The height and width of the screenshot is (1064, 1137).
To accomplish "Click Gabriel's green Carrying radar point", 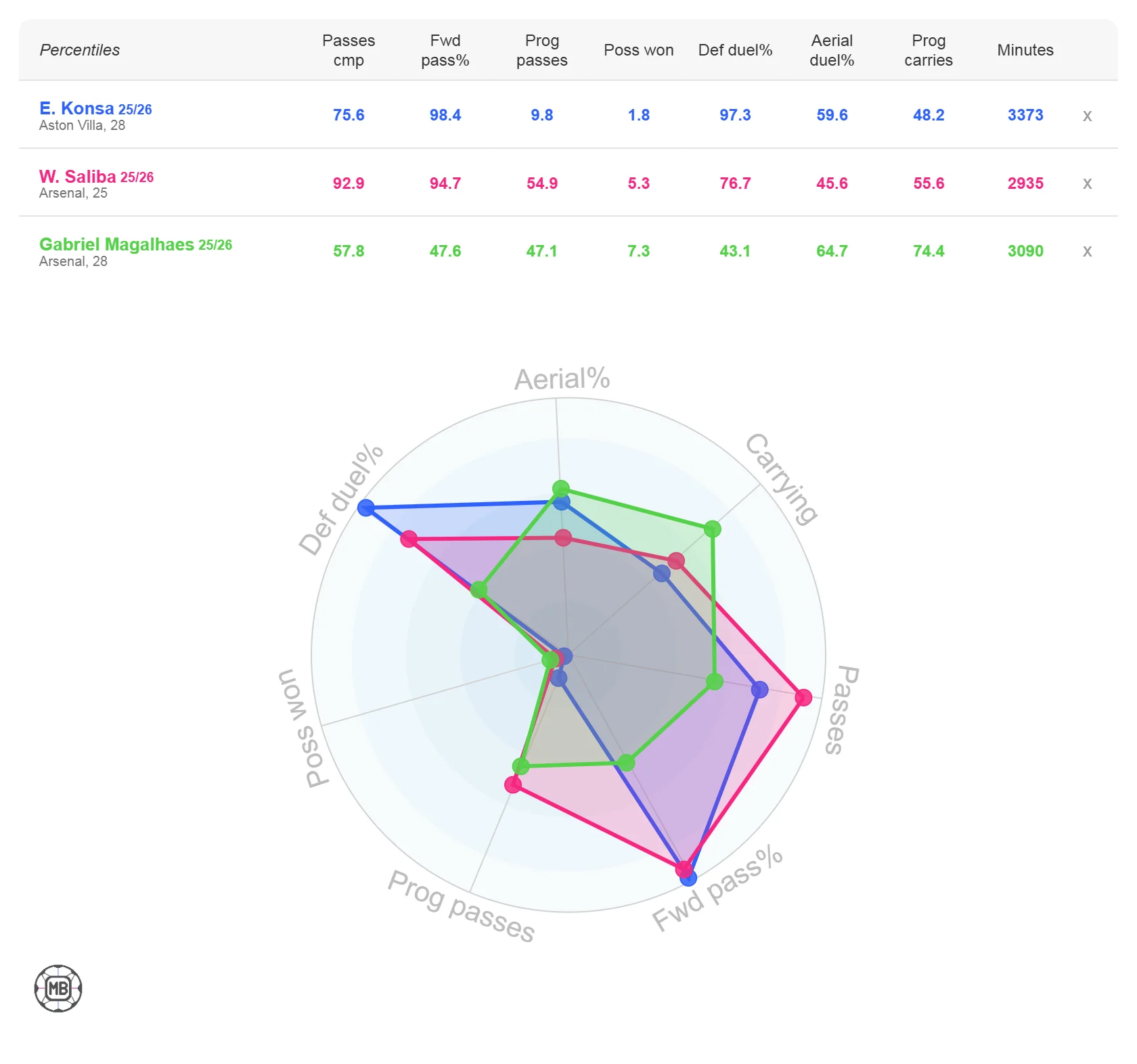I will point(712,529).
